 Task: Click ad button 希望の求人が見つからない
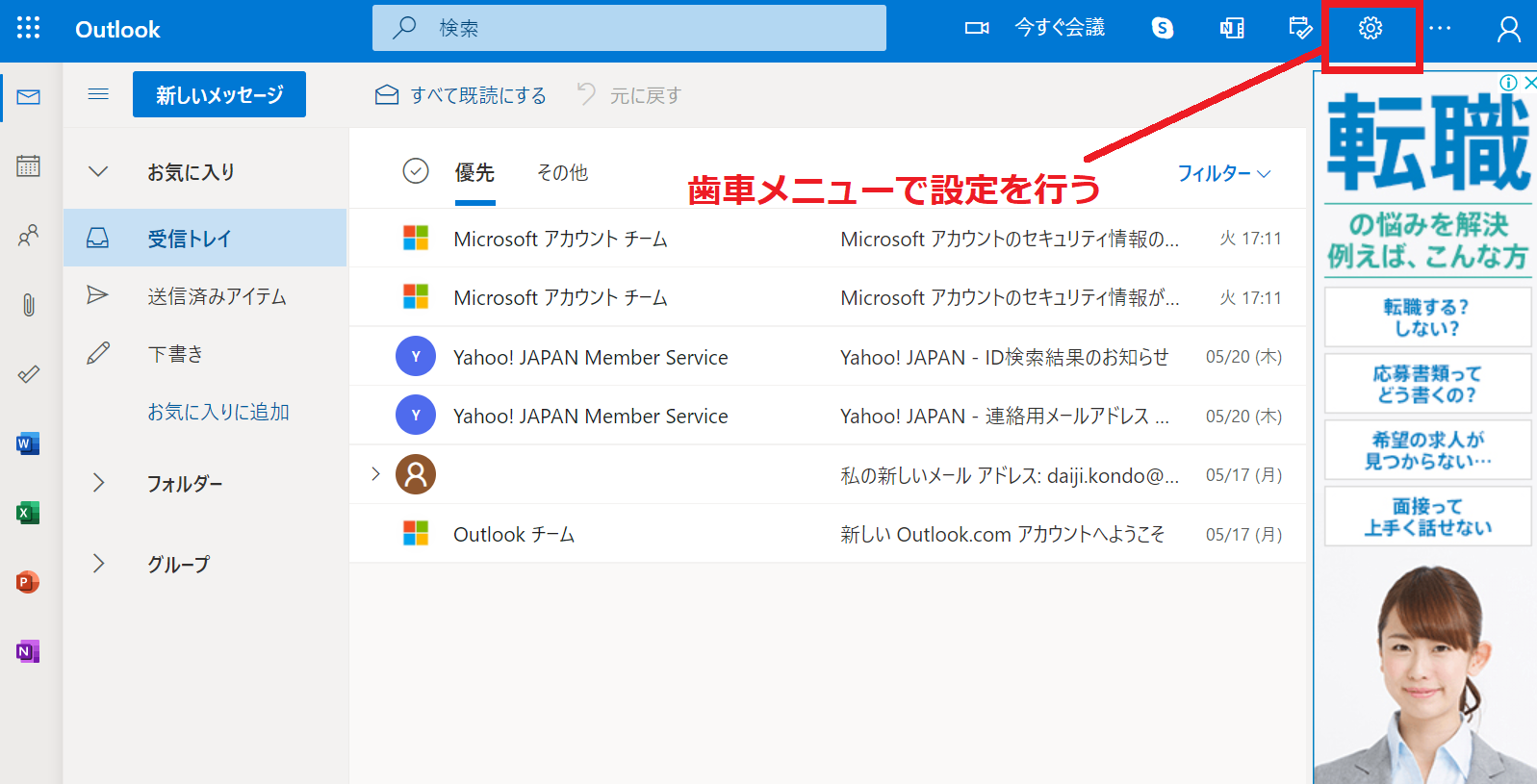pos(1427,450)
